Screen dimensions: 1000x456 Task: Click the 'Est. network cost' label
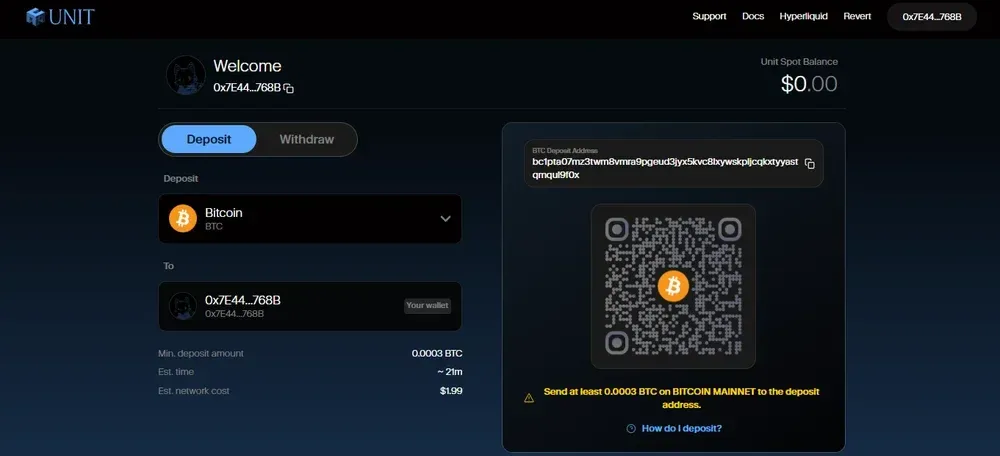(194, 391)
